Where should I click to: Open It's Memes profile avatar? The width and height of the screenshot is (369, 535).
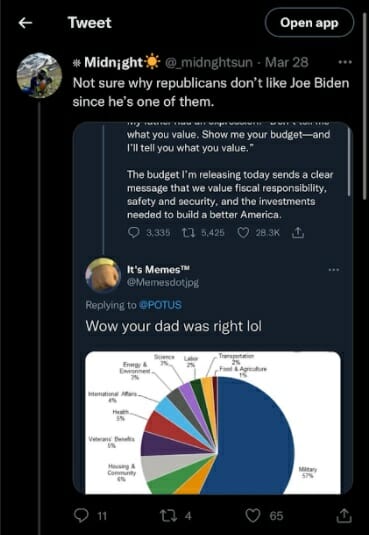click(103, 275)
